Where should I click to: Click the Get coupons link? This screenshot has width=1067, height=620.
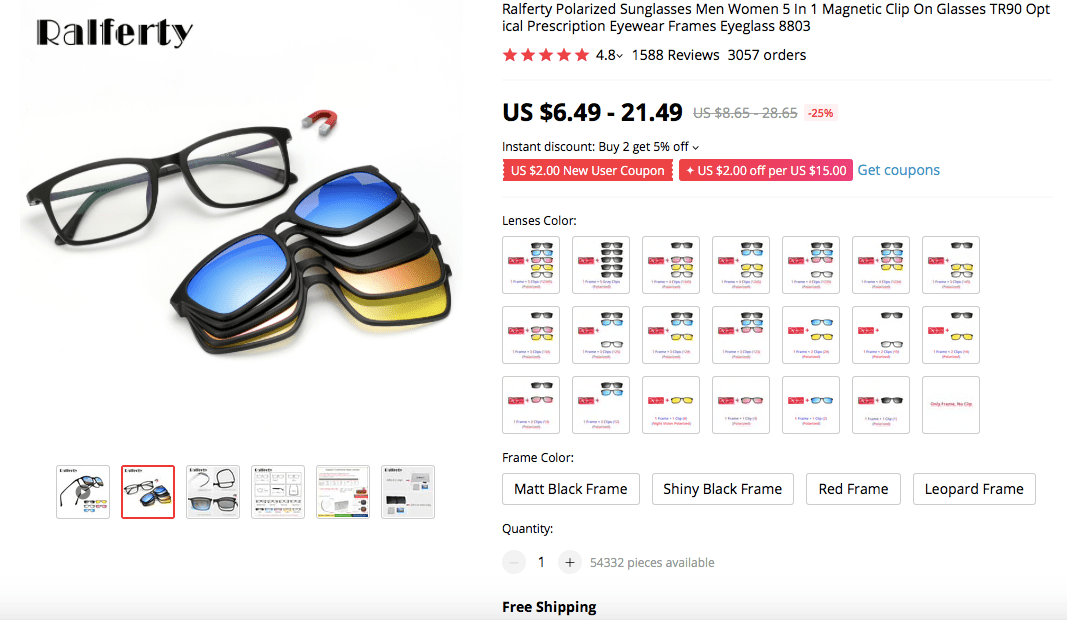898,170
